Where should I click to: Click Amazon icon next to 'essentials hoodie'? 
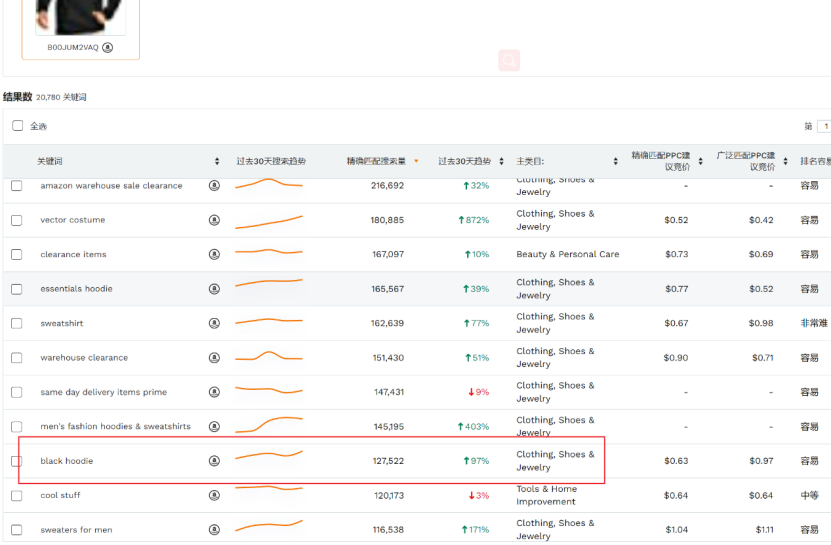[214, 289]
